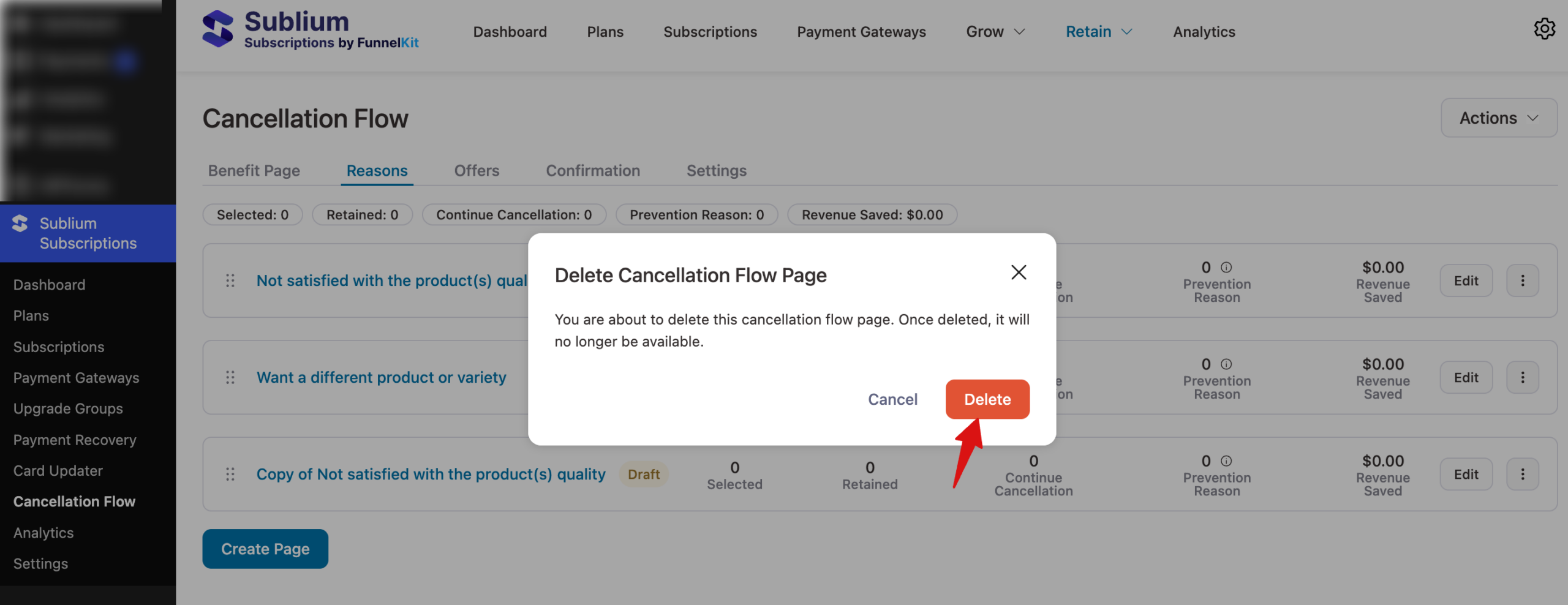The image size is (1568, 605).
Task: Close the delete dialog with X
Action: click(1018, 272)
